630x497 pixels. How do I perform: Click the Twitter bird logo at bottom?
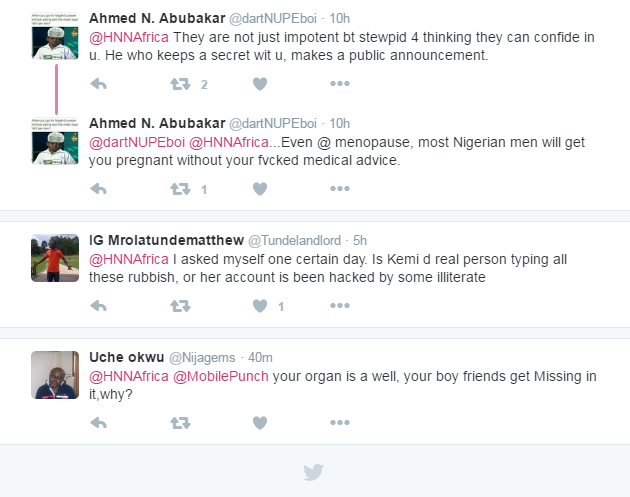314,472
